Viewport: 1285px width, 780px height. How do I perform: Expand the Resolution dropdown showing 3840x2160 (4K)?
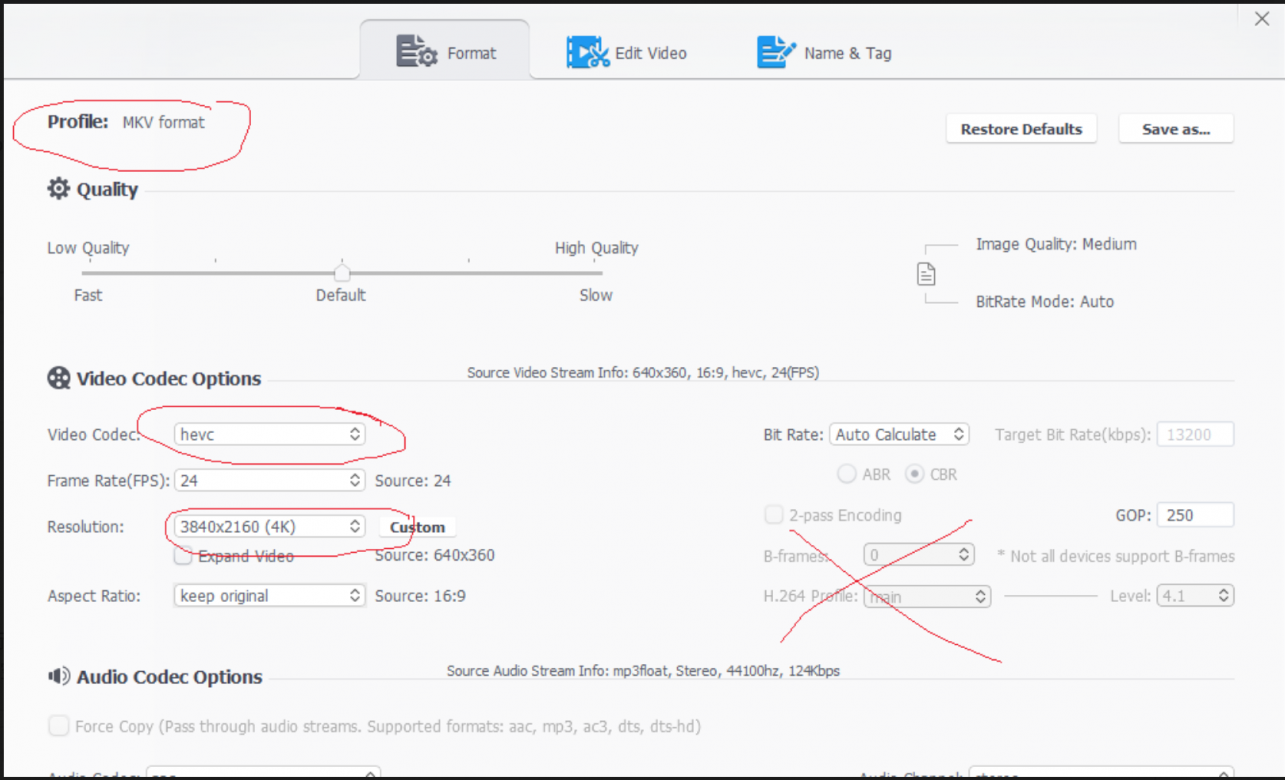(x=270, y=526)
